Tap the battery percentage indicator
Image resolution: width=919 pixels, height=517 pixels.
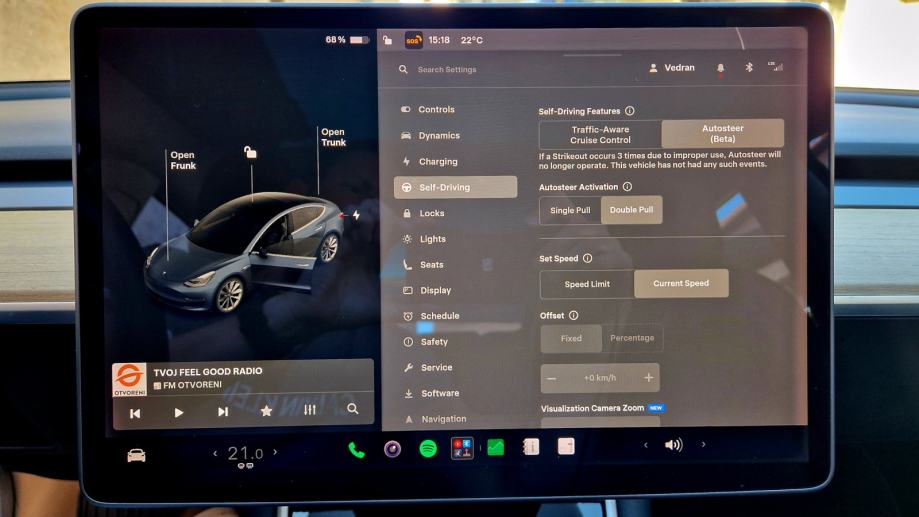[347, 40]
